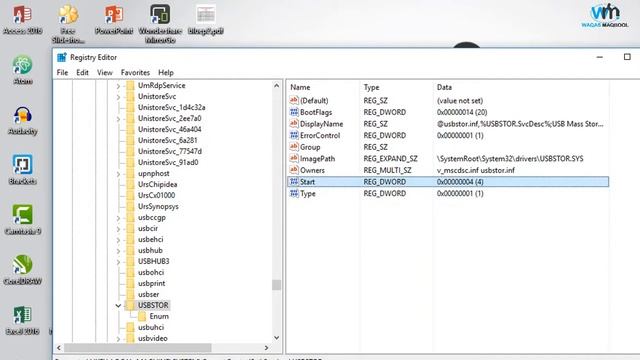This screenshot has width=640, height=360.
Task: Click the USBSTOR folder icon
Action: pos(130,305)
